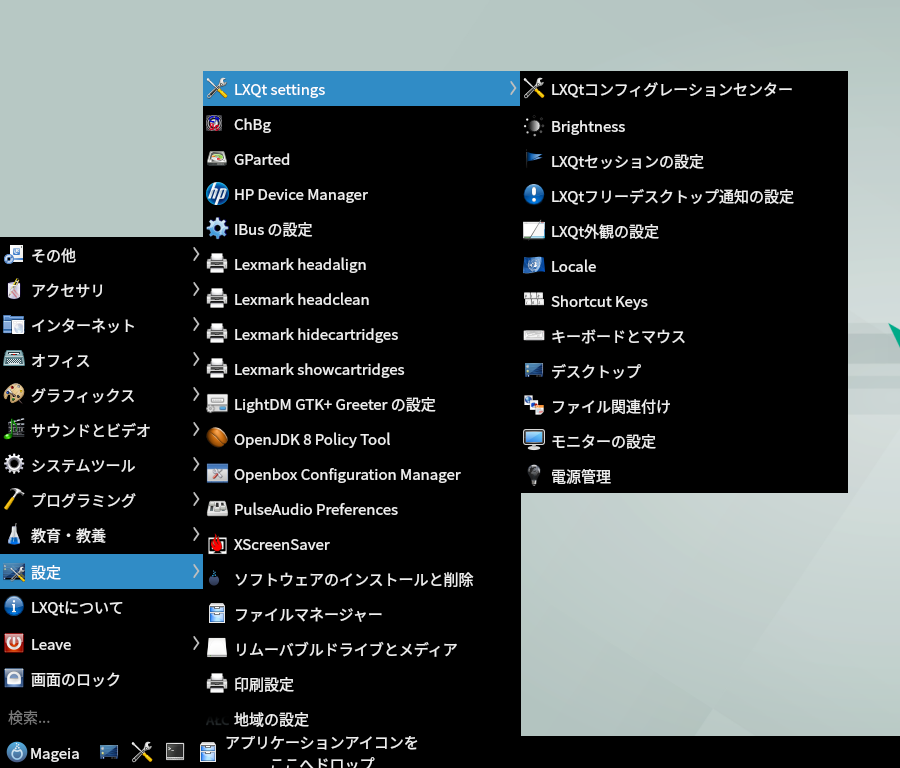Expand the グラフィックス submenu arrow

196,394
